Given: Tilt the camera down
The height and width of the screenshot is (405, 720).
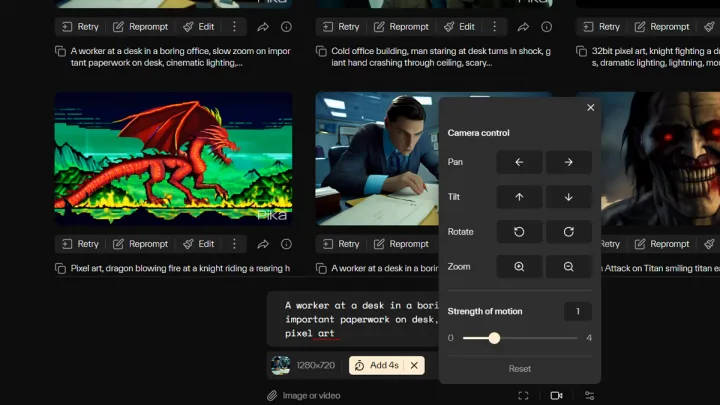Looking at the screenshot, I should [x=568, y=197].
